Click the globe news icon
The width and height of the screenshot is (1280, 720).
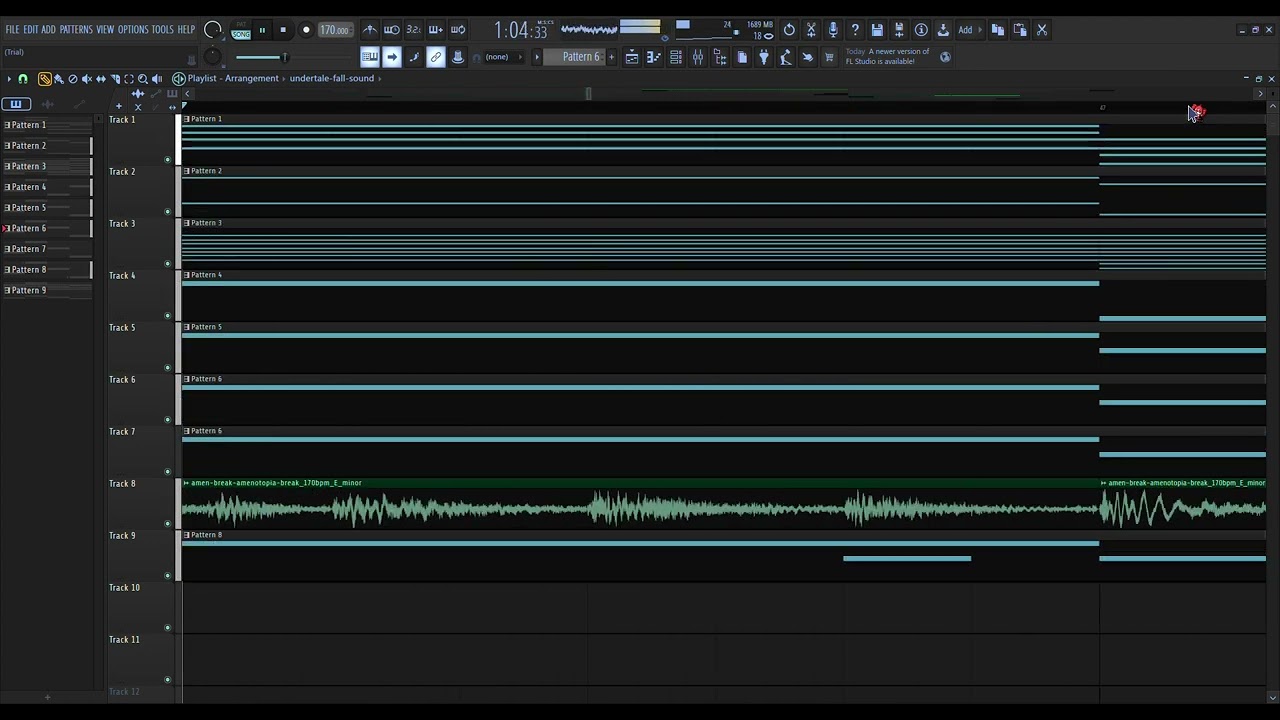945,57
